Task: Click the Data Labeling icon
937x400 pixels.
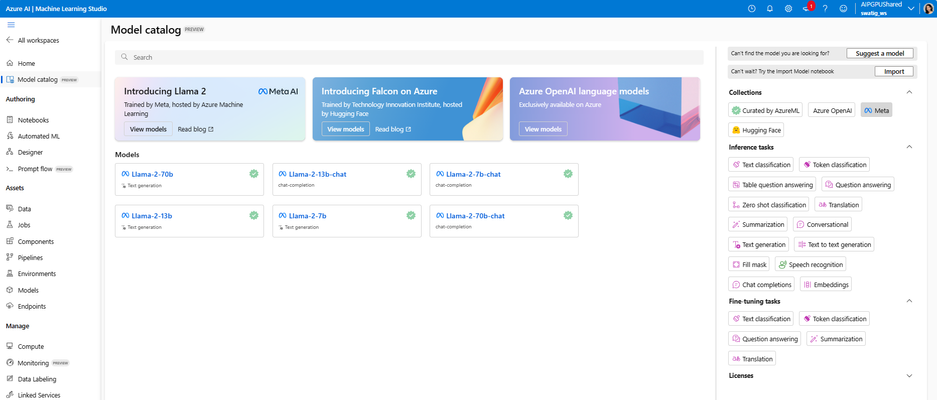Action: 10,378
